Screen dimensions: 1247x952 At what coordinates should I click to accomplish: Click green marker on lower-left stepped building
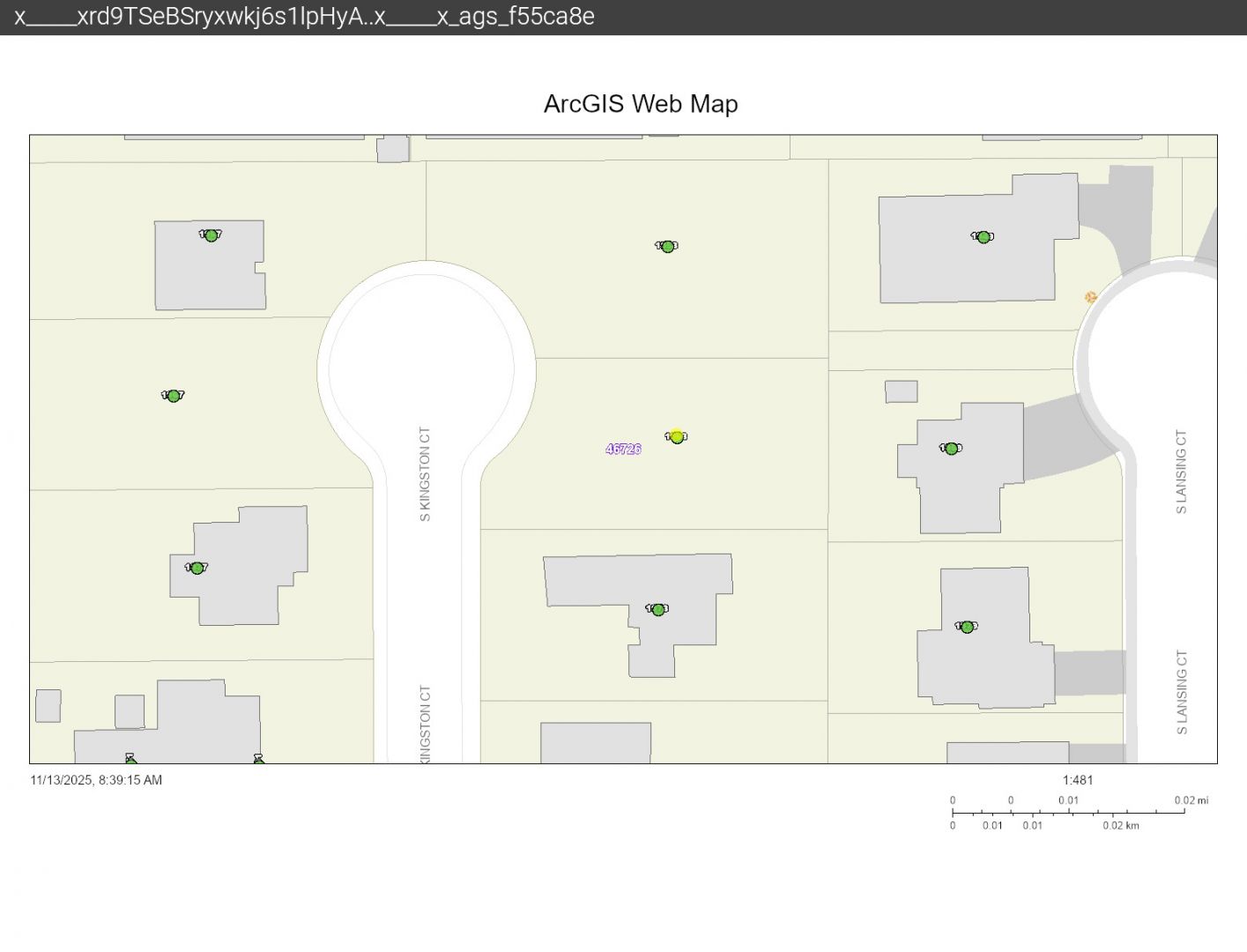pyautogui.click(x=197, y=568)
